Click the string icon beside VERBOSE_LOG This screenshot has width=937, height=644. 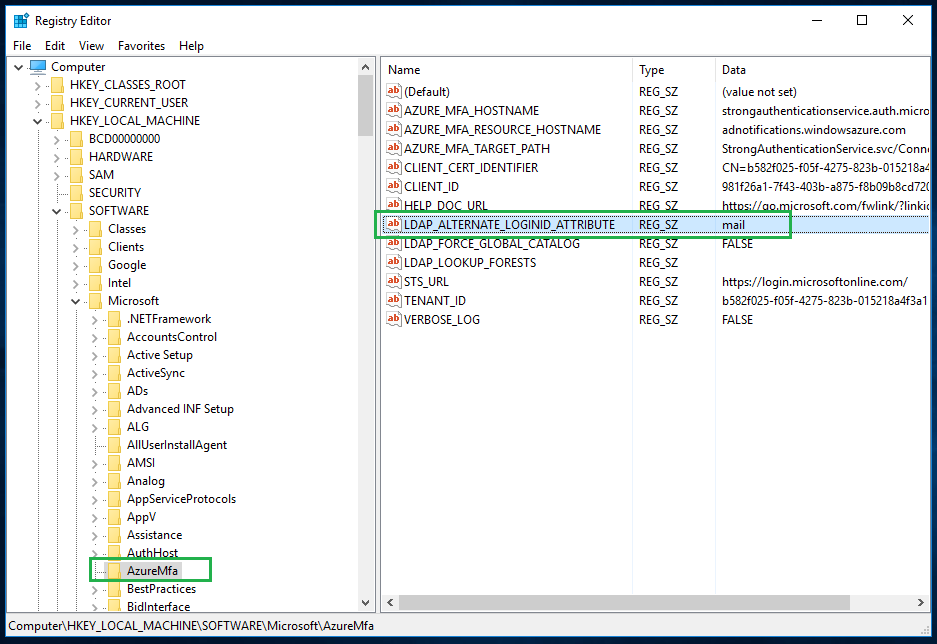pos(394,320)
